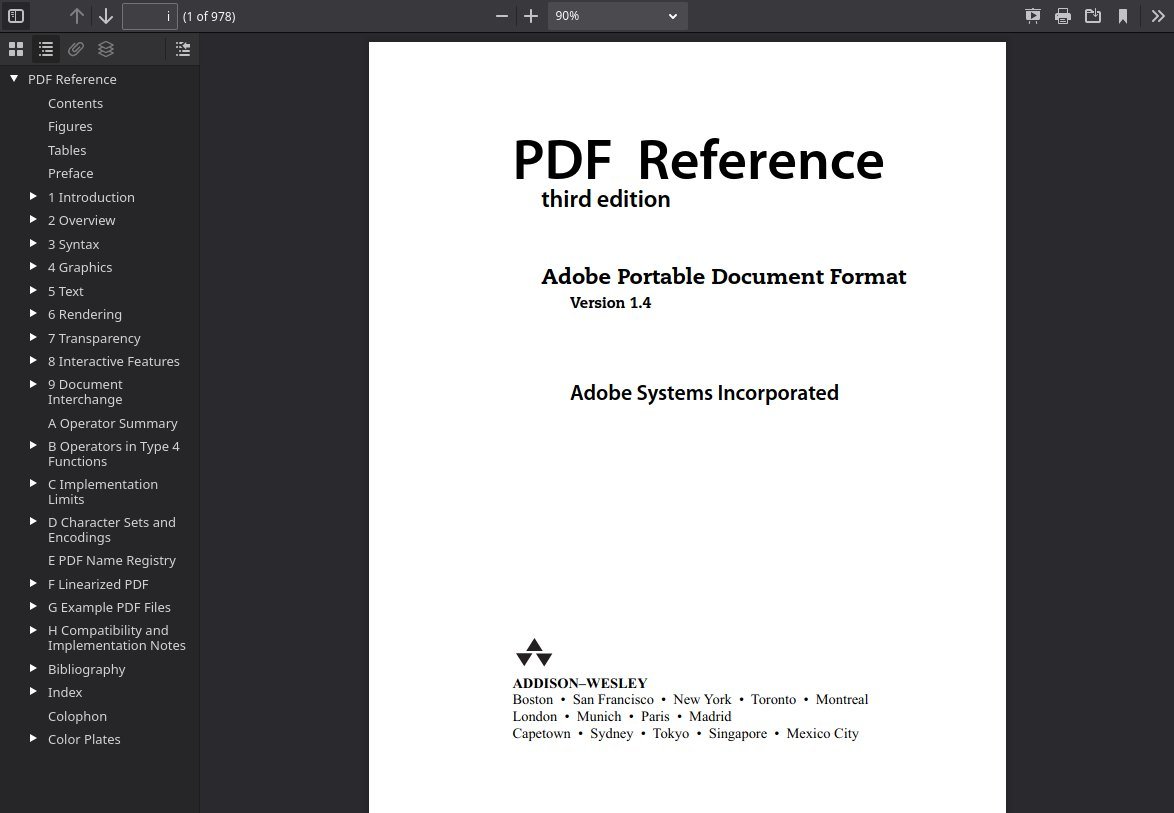Click the current outline item icon

[x=183, y=49]
